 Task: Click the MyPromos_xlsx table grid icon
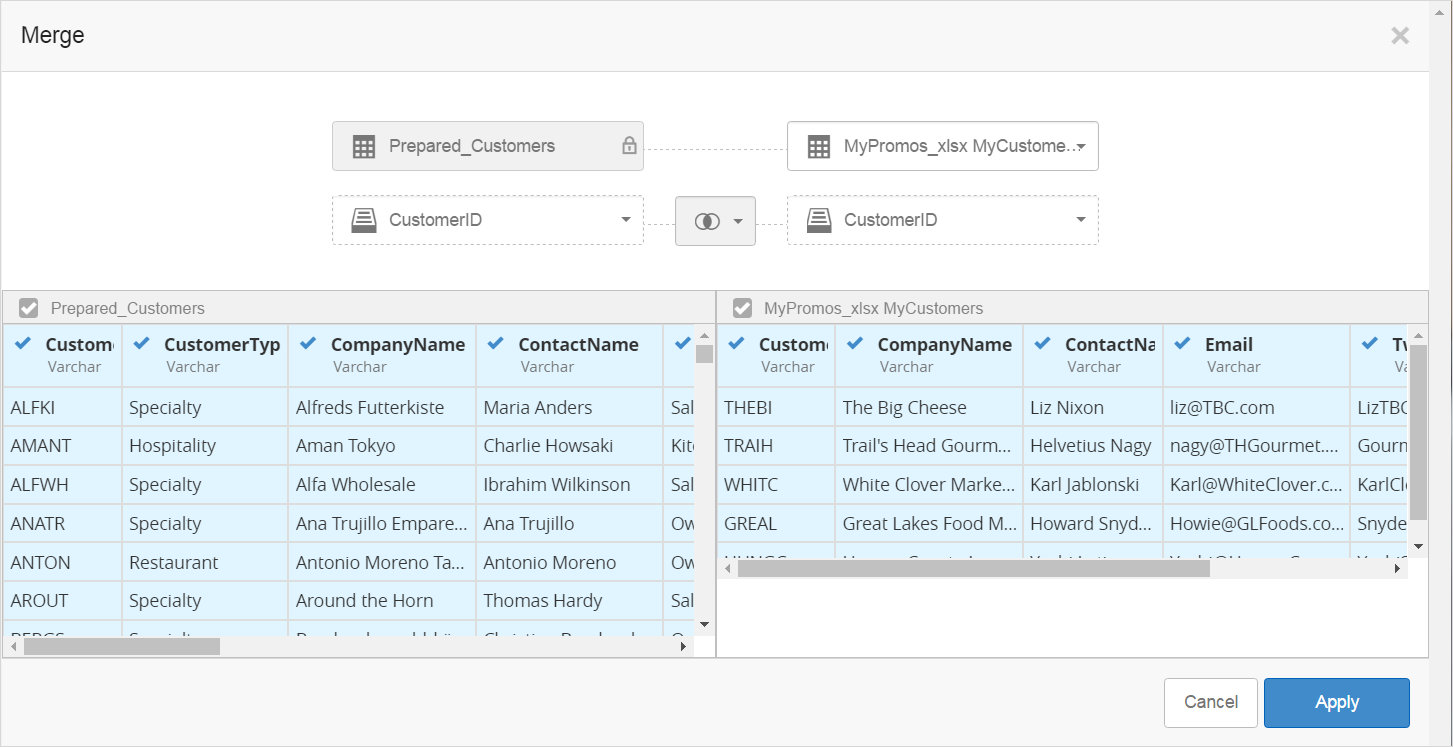(819, 147)
